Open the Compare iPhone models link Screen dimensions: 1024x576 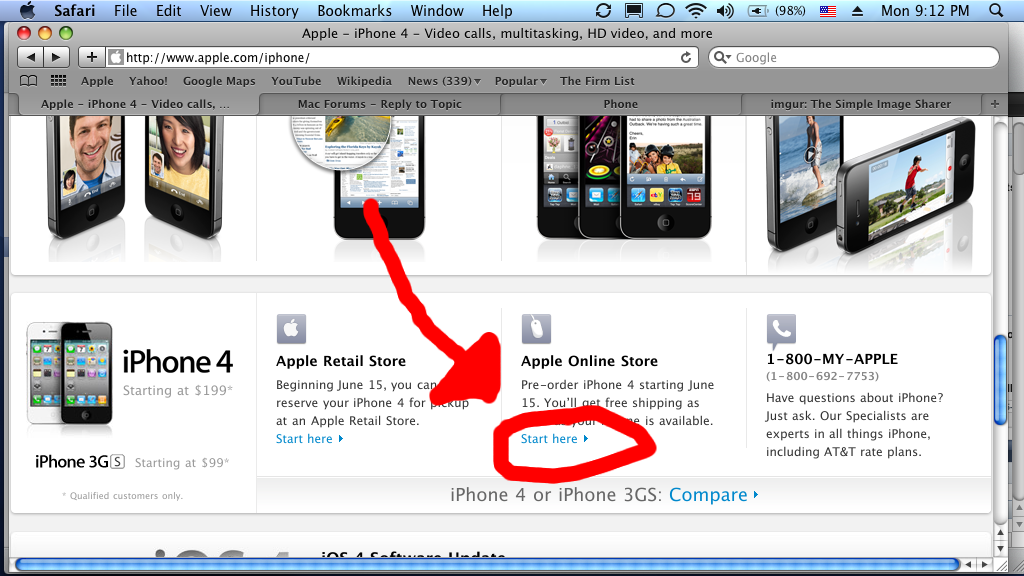[713, 494]
